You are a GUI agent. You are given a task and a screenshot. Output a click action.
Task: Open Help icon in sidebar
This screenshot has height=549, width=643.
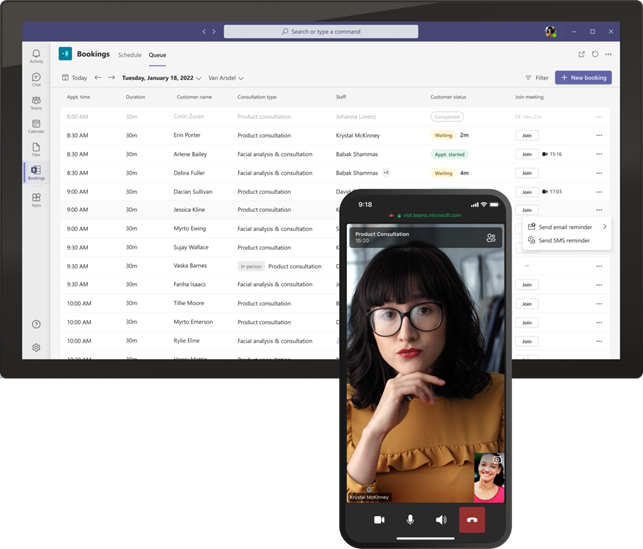pyautogui.click(x=36, y=324)
